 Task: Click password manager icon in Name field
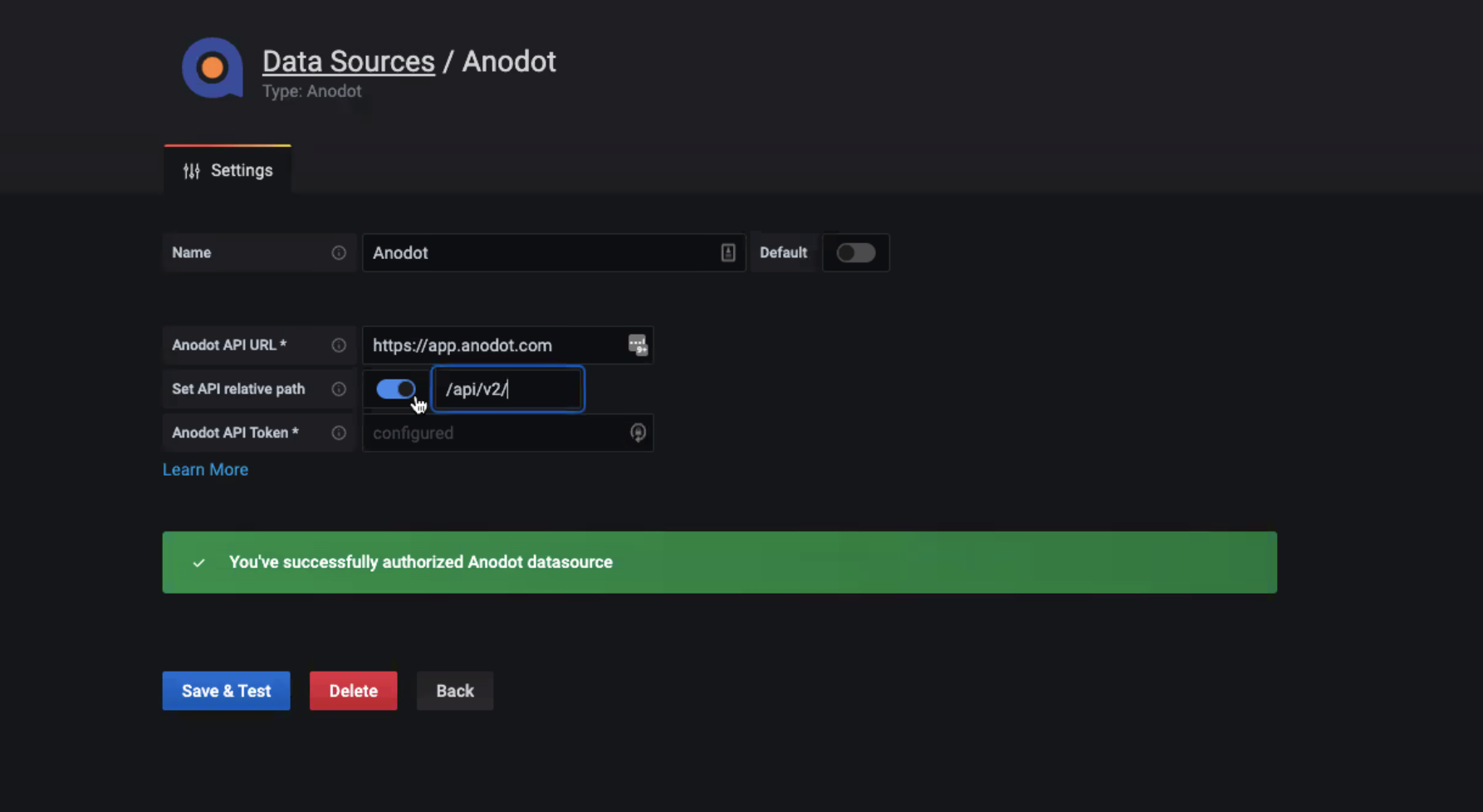pos(728,252)
